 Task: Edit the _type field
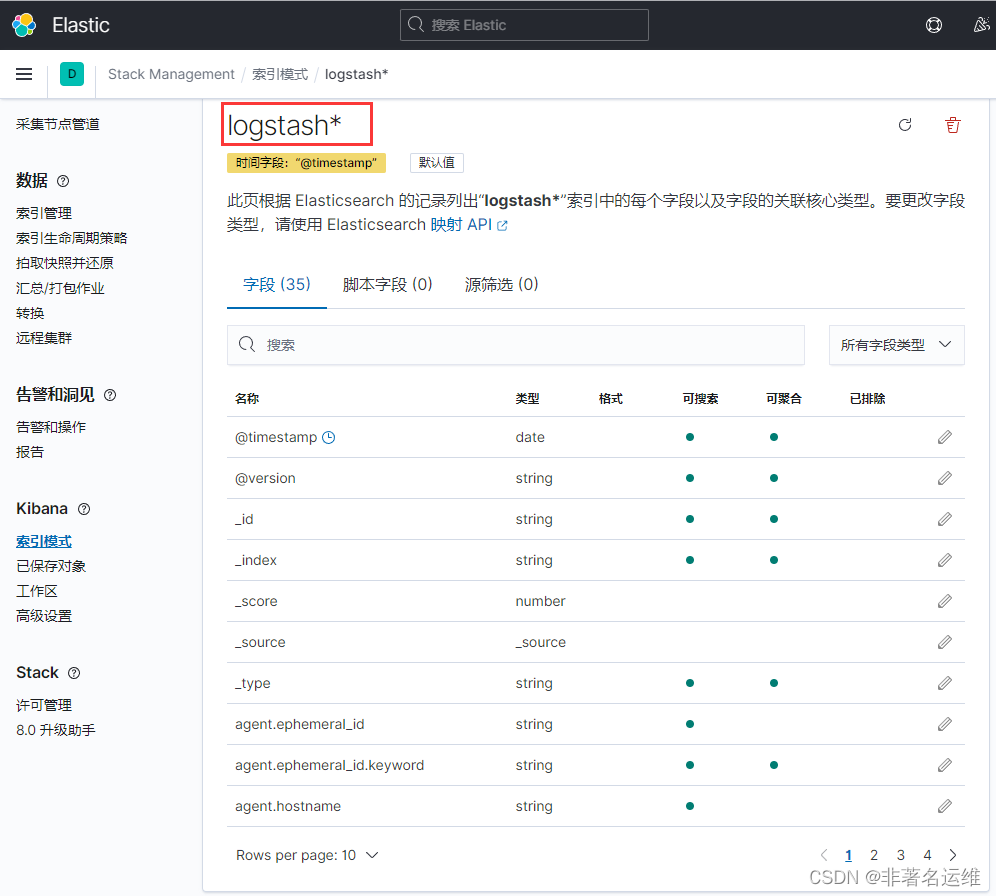[945, 683]
